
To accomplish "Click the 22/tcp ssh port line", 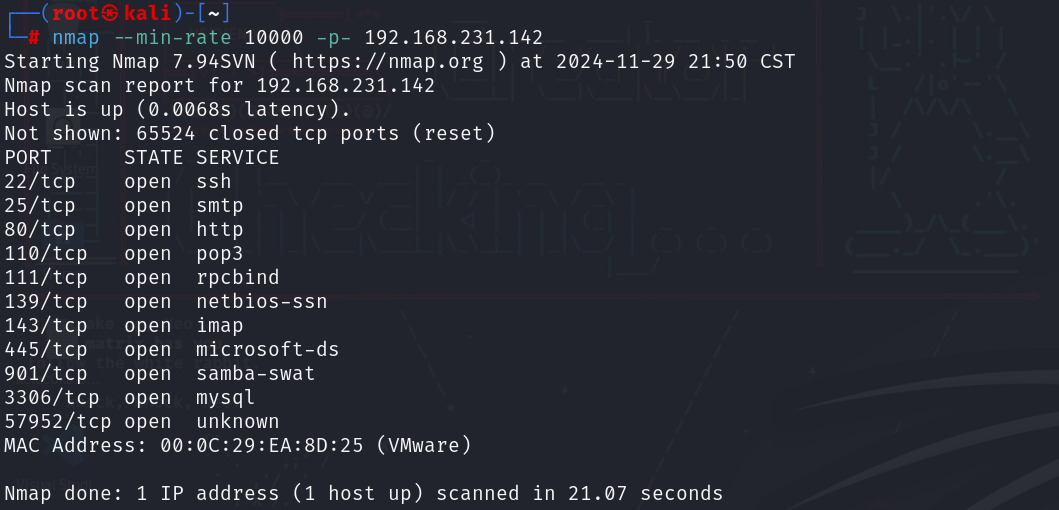I will pos(118,181).
